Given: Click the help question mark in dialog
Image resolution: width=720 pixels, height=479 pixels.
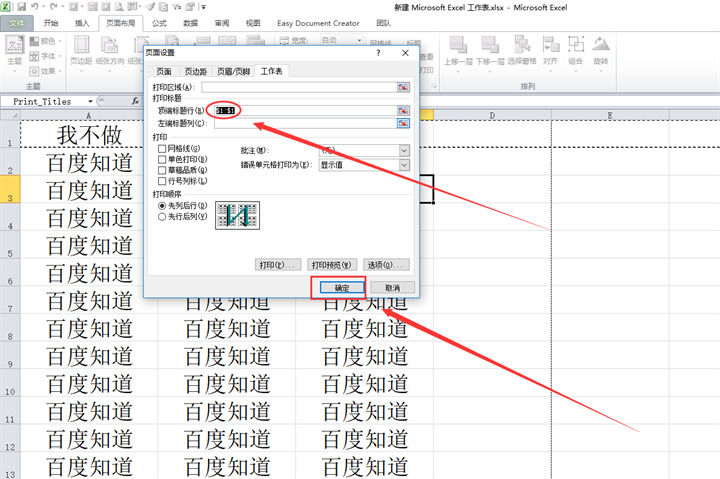Looking at the screenshot, I should tap(378, 53).
